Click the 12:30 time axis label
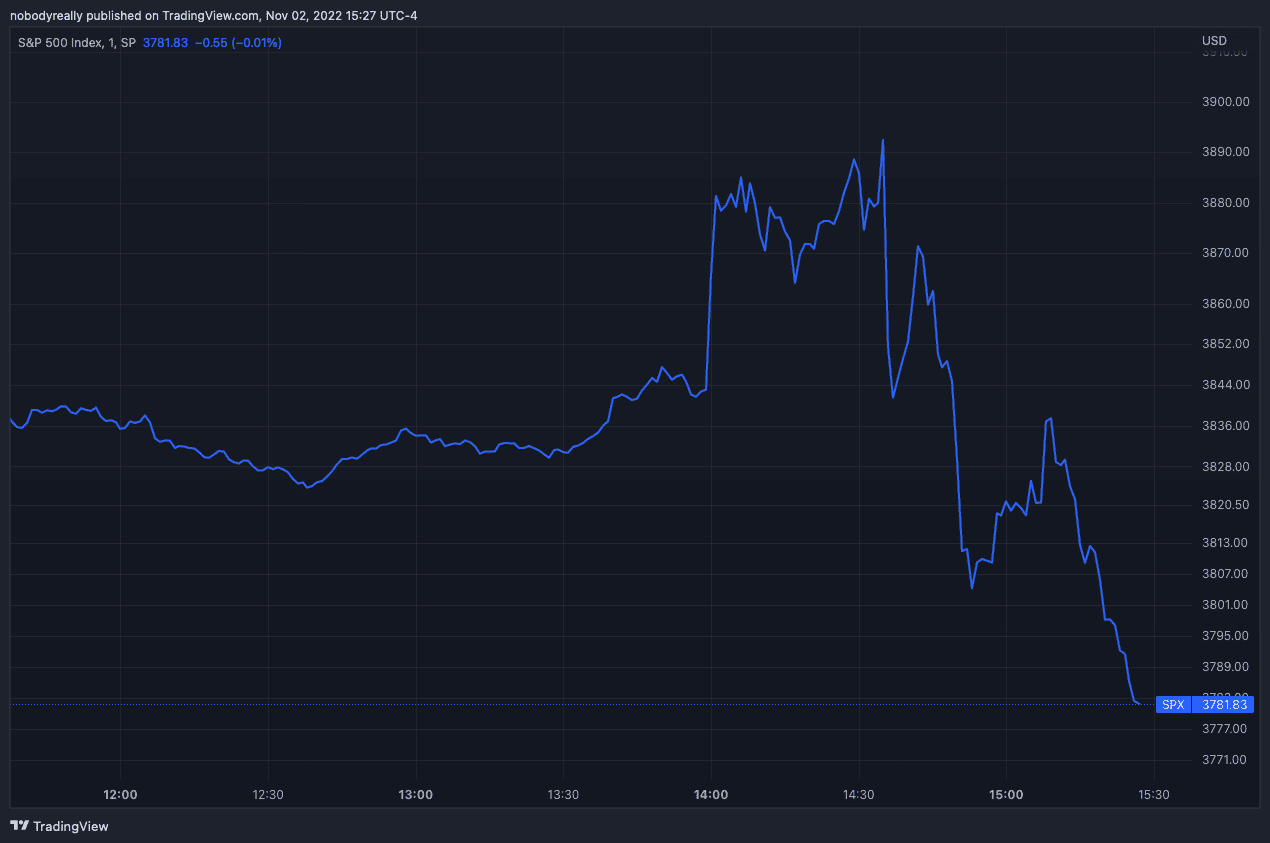This screenshot has width=1270, height=843. [268, 795]
